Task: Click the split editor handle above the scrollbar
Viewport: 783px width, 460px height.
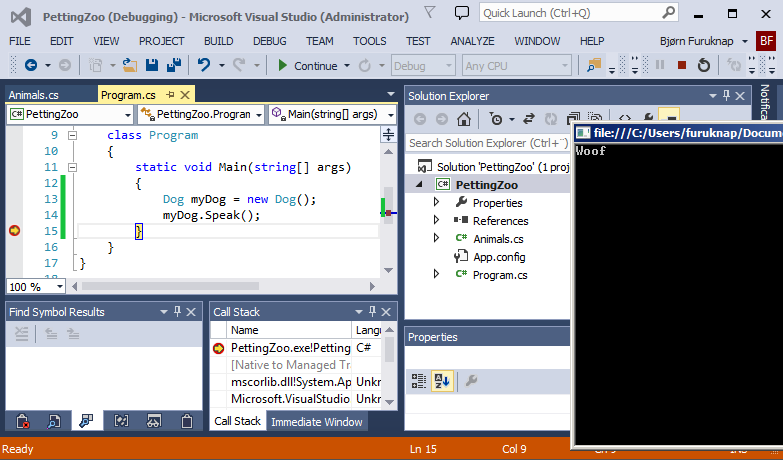Action: click(x=388, y=134)
